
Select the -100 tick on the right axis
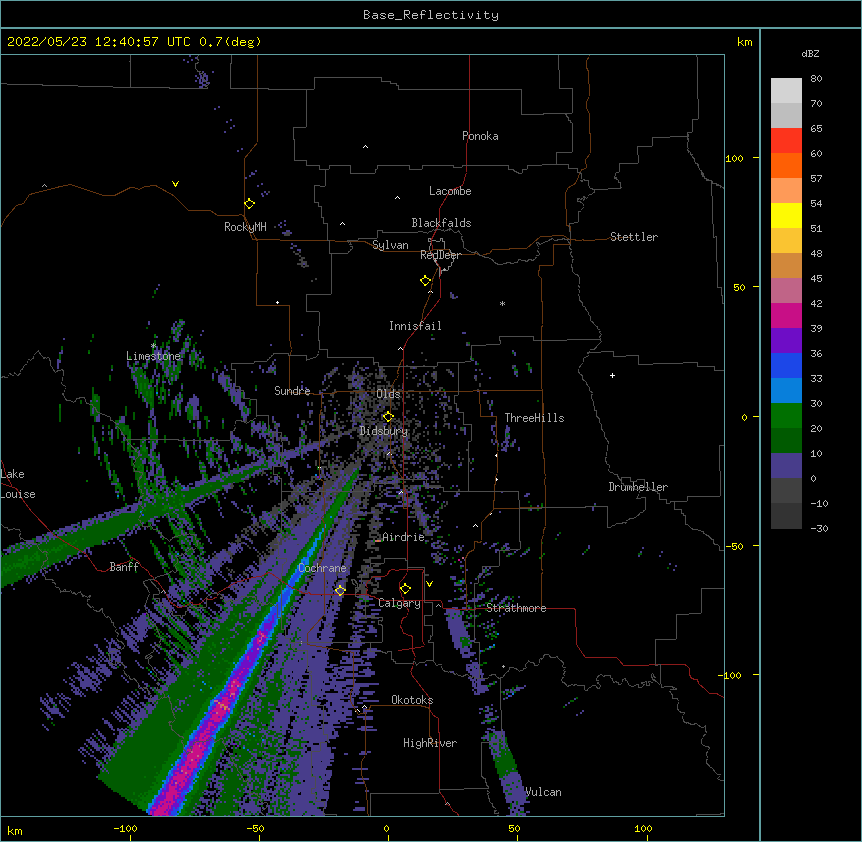731,675
